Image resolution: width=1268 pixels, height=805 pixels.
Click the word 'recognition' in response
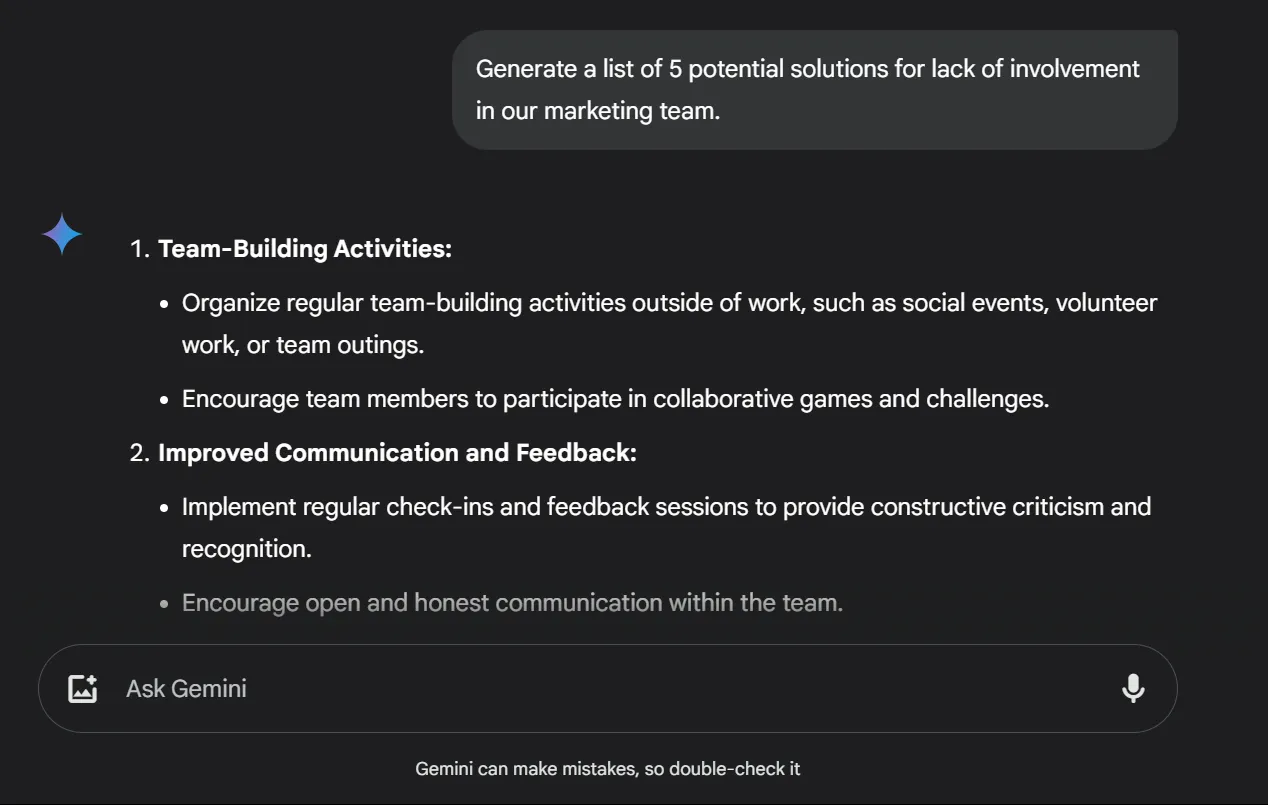245,549
